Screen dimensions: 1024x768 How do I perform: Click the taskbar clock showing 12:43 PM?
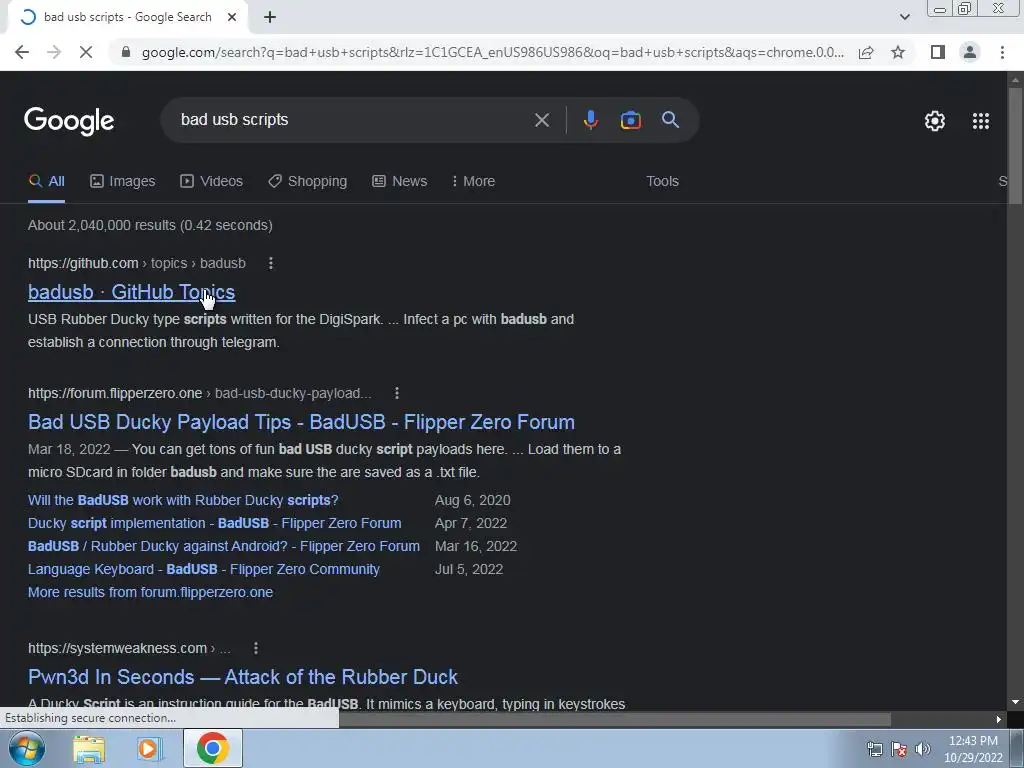coord(973,749)
